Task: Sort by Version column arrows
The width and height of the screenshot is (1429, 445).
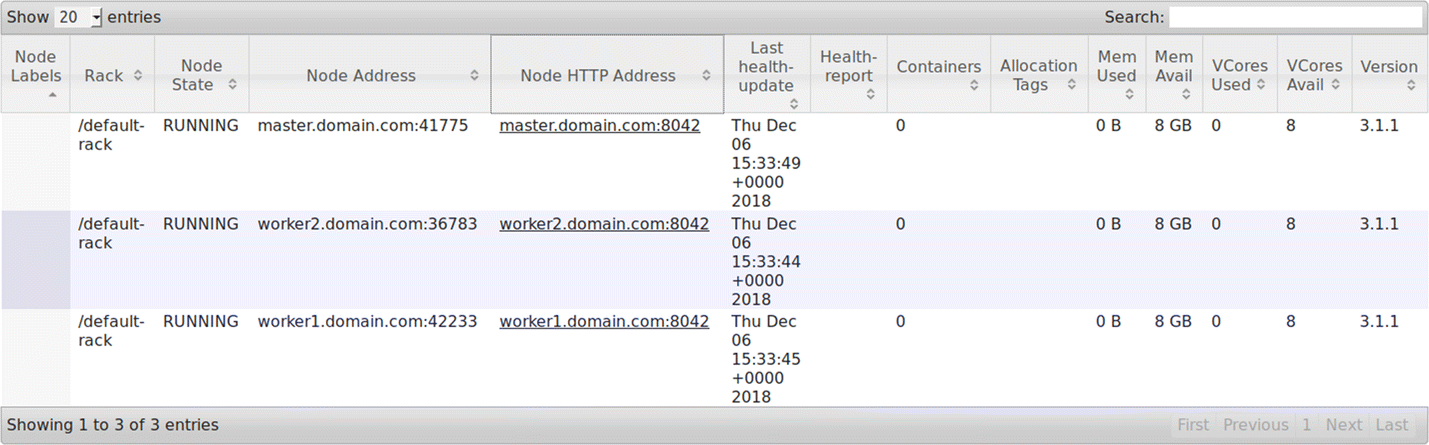Action: pos(1410,86)
